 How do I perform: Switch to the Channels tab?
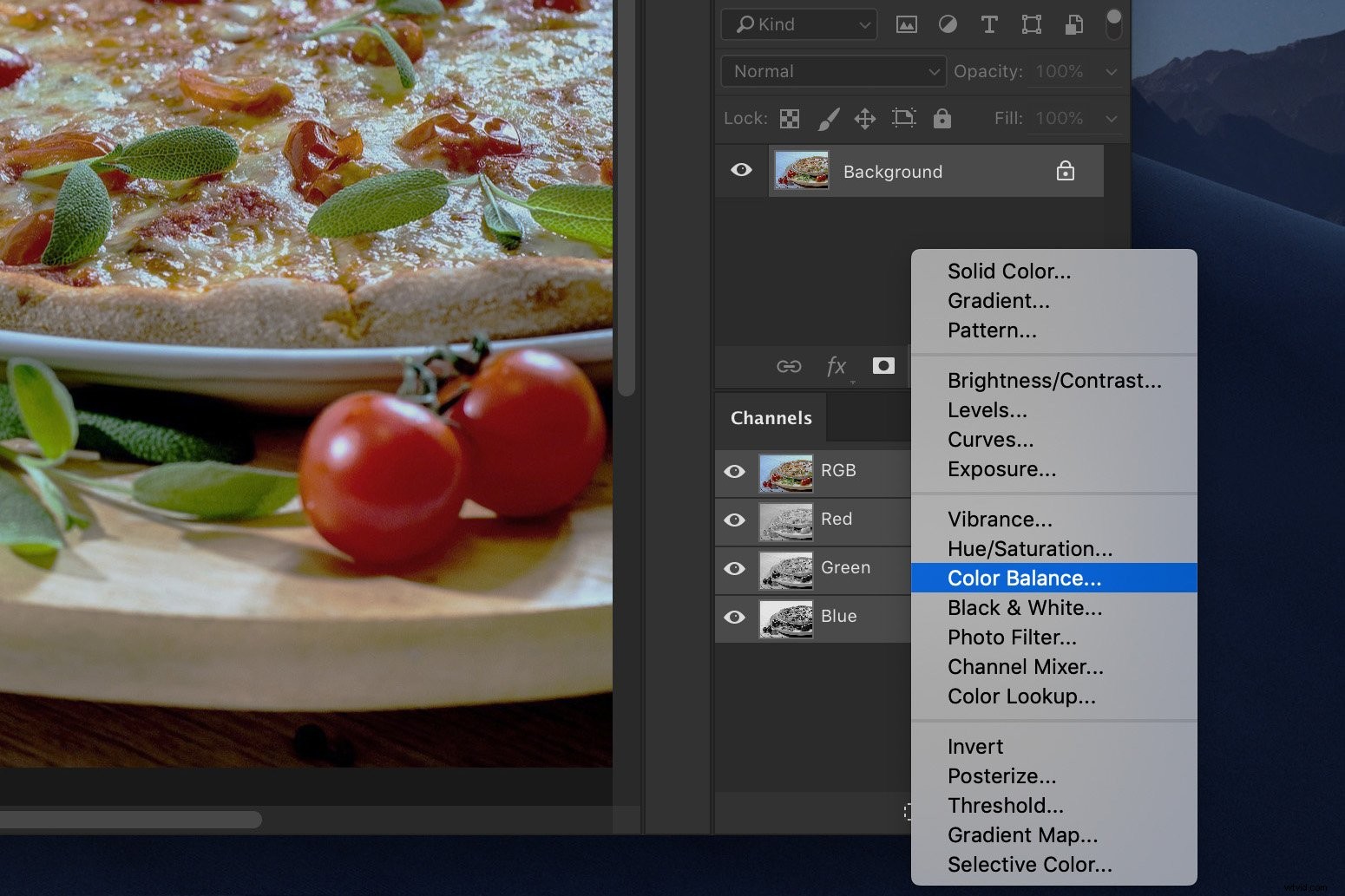(x=770, y=417)
